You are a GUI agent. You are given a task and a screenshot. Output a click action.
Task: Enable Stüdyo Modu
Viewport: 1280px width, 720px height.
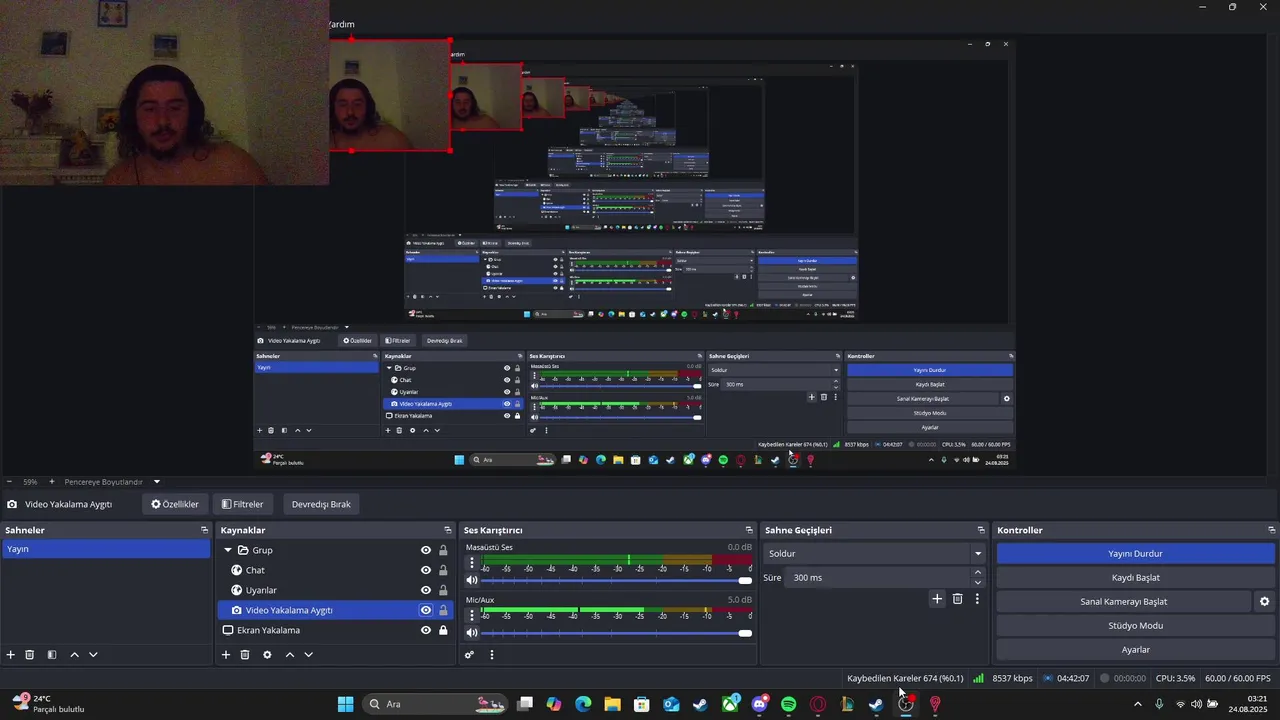tap(1135, 626)
